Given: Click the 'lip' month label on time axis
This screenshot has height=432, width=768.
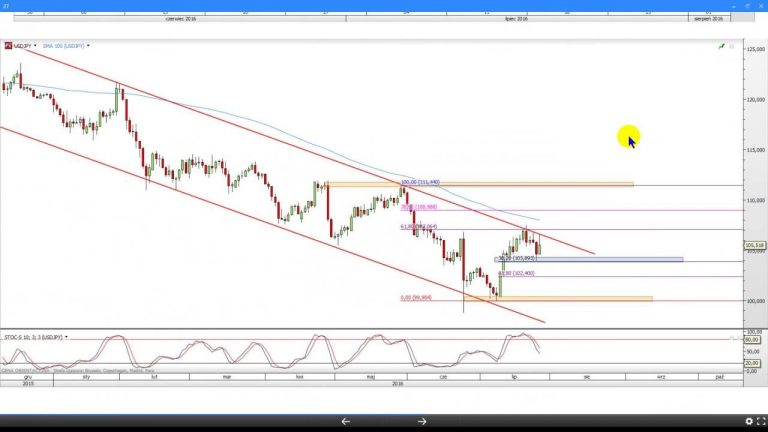Looking at the screenshot, I should pyautogui.click(x=514, y=377).
